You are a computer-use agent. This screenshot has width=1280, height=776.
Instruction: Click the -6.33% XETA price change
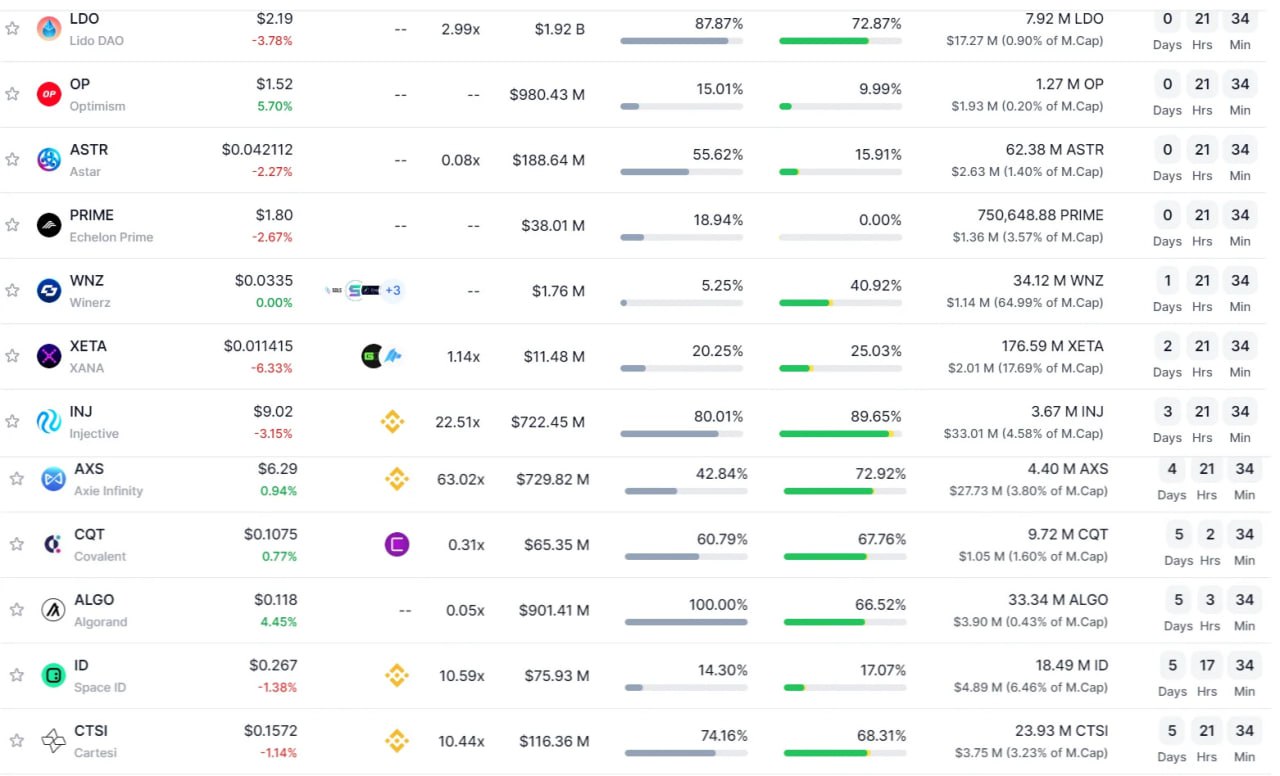pos(272,368)
